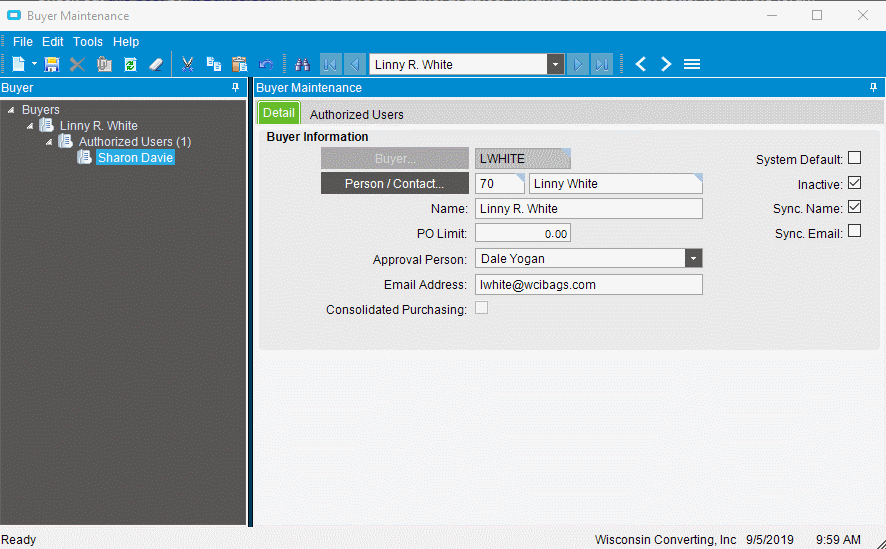Select Authorized Users (1) tree item
The width and height of the screenshot is (886, 549).
tap(135, 142)
